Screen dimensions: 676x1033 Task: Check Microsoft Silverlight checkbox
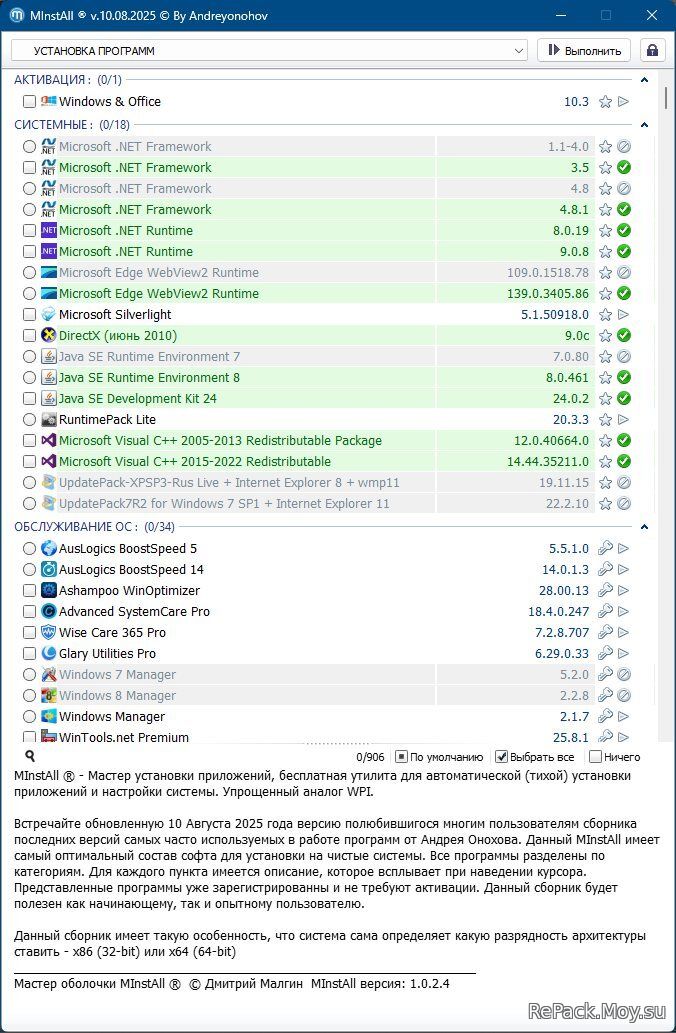[x=29, y=315]
